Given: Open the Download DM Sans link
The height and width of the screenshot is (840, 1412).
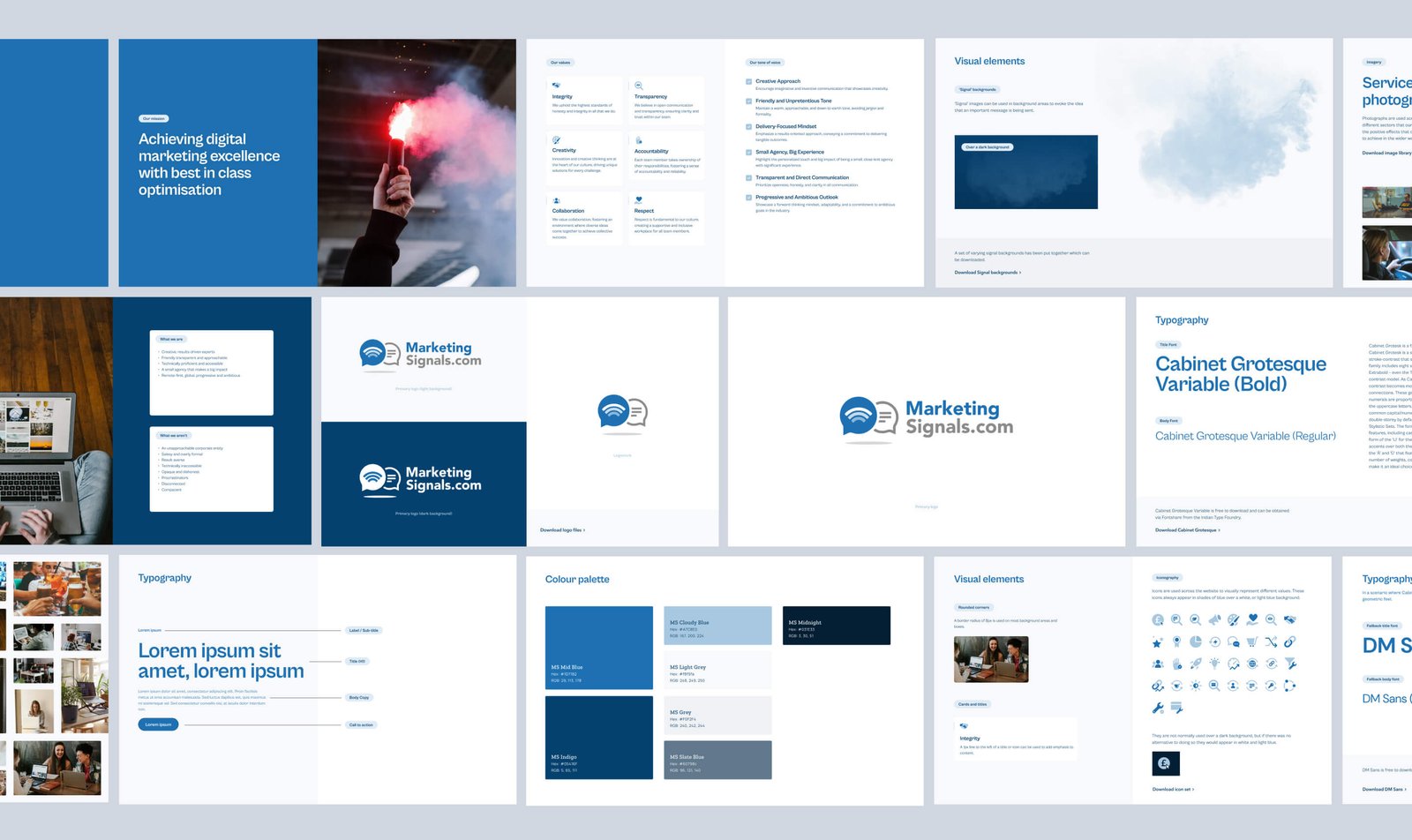Looking at the screenshot, I should pos(1385,790).
